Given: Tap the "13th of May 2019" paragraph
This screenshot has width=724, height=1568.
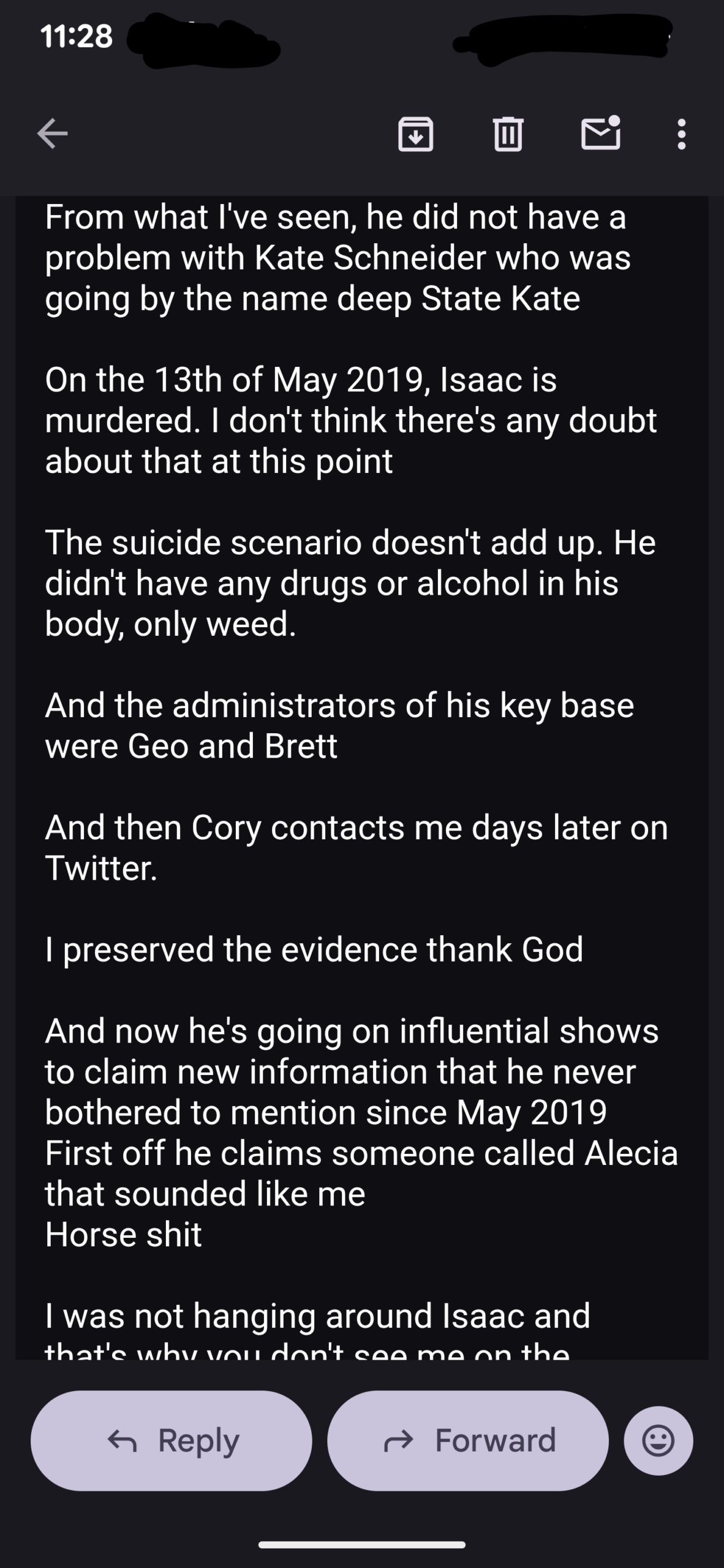Looking at the screenshot, I should coord(350,420).
